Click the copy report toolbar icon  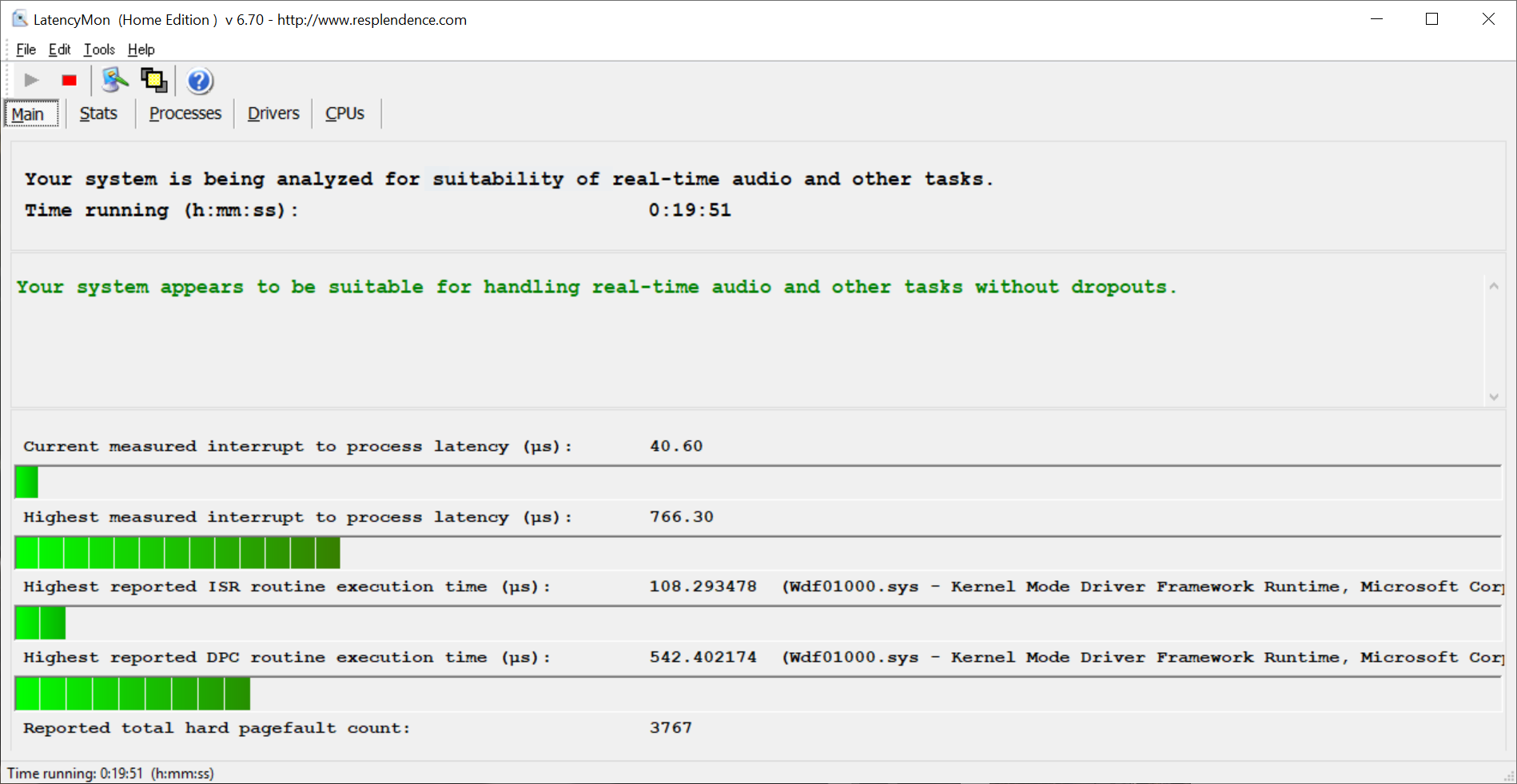[153, 80]
